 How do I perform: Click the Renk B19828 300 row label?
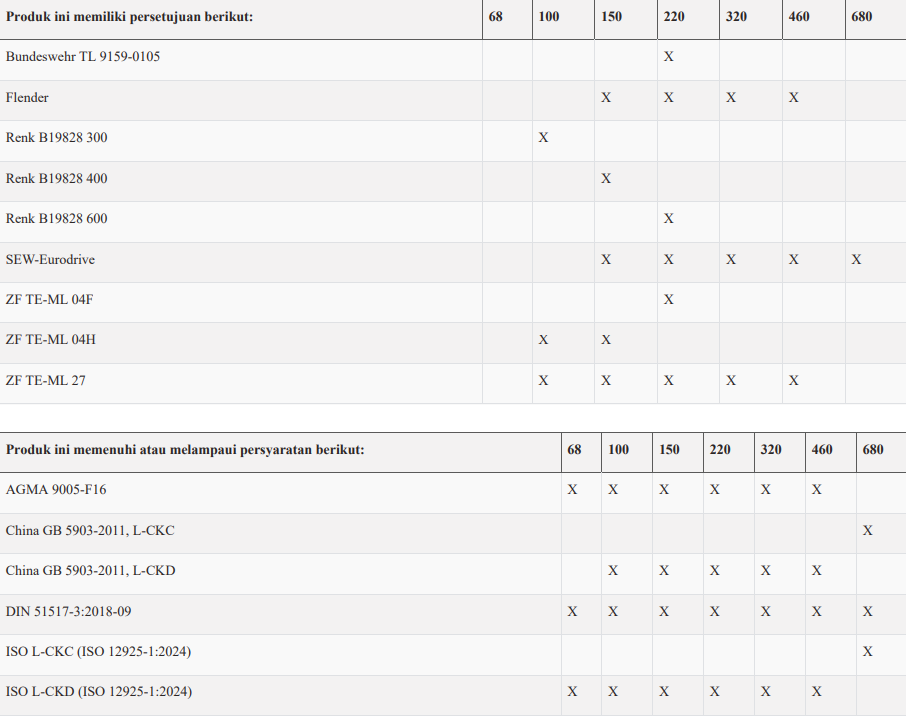tap(57, 138)
